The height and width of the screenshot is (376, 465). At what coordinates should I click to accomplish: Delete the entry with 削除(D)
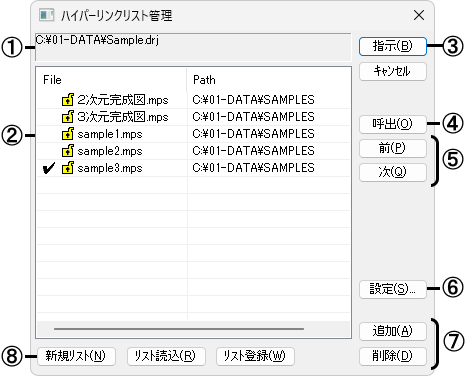click(x=393, y=356)
